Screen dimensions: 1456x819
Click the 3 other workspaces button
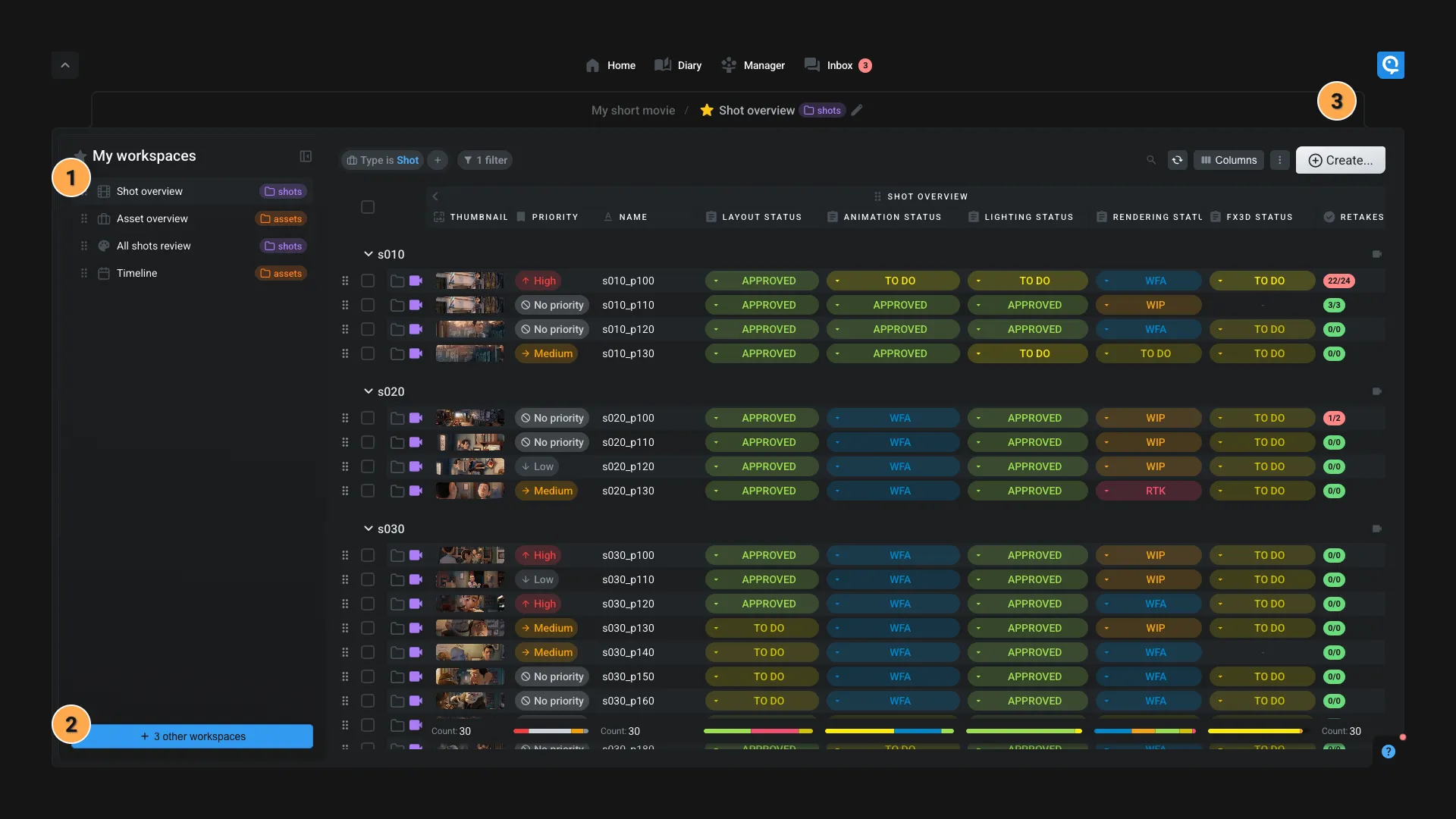click(193, 736)
